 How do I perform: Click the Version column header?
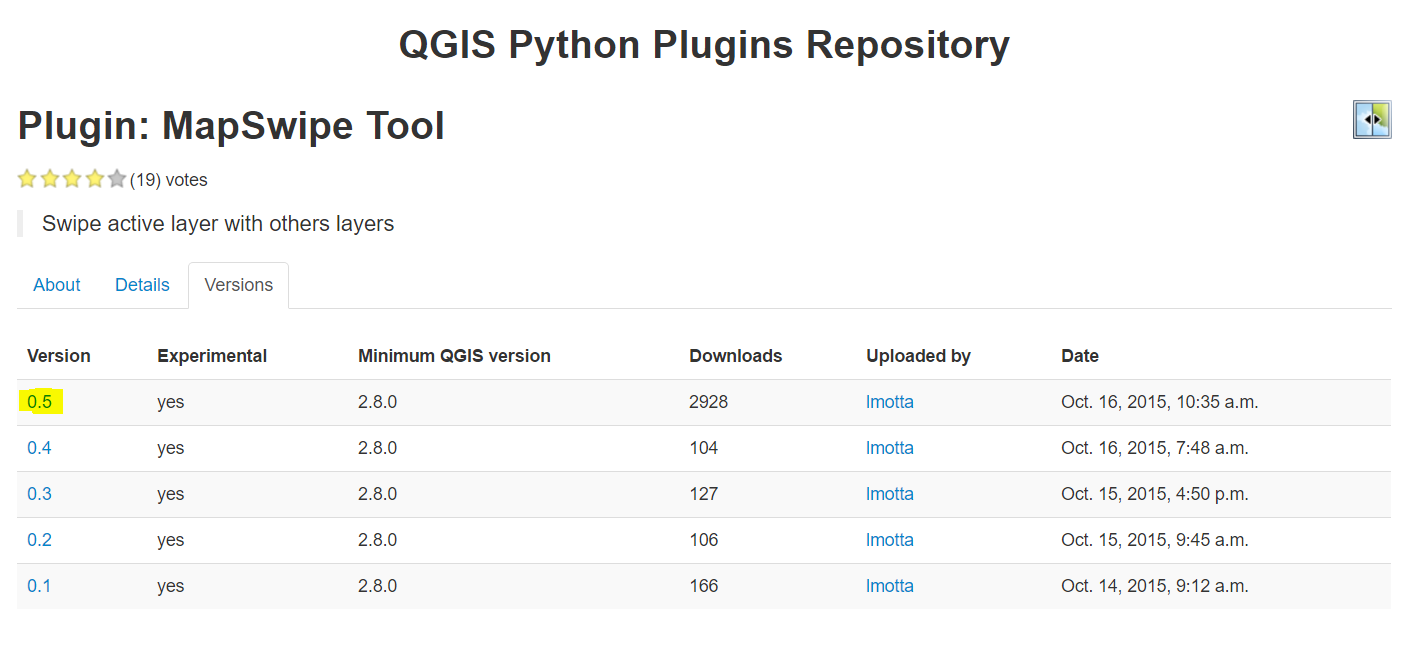click(58, 355)
